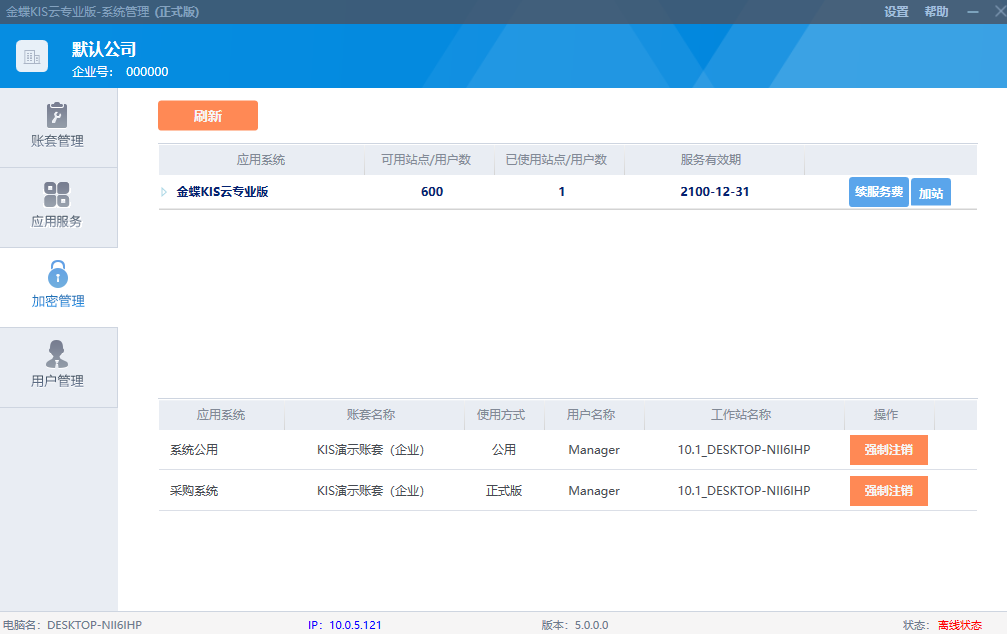
Task: Open the 帮助 menu
Action: tap(936, 12)
